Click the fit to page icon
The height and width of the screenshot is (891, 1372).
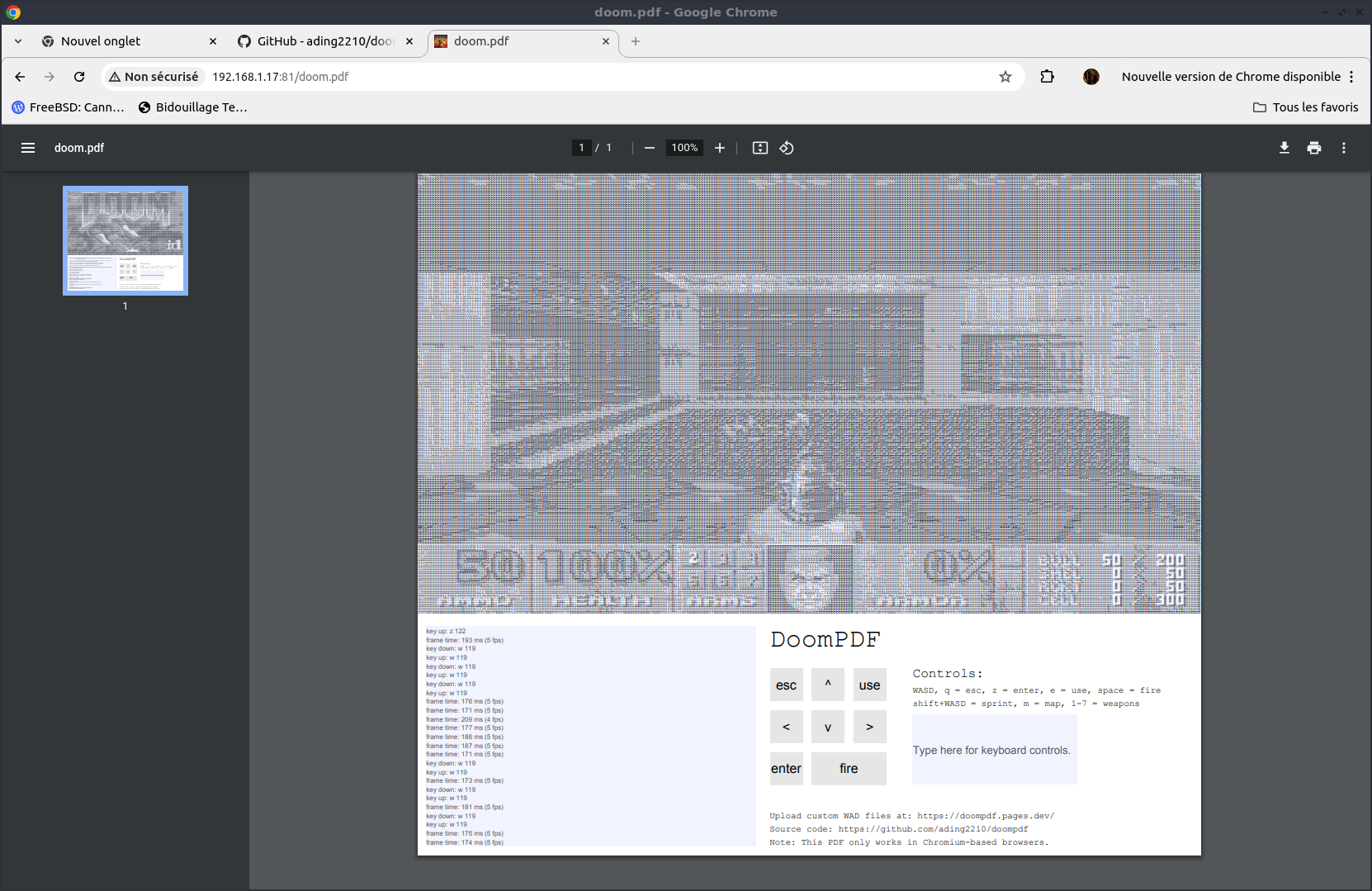760,148
